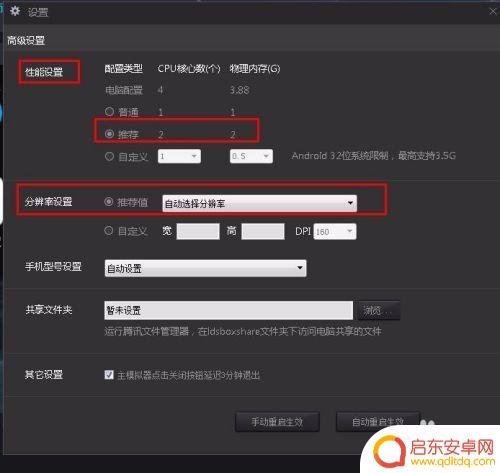Click the settings gear icon in title bar

click(15, 11)
